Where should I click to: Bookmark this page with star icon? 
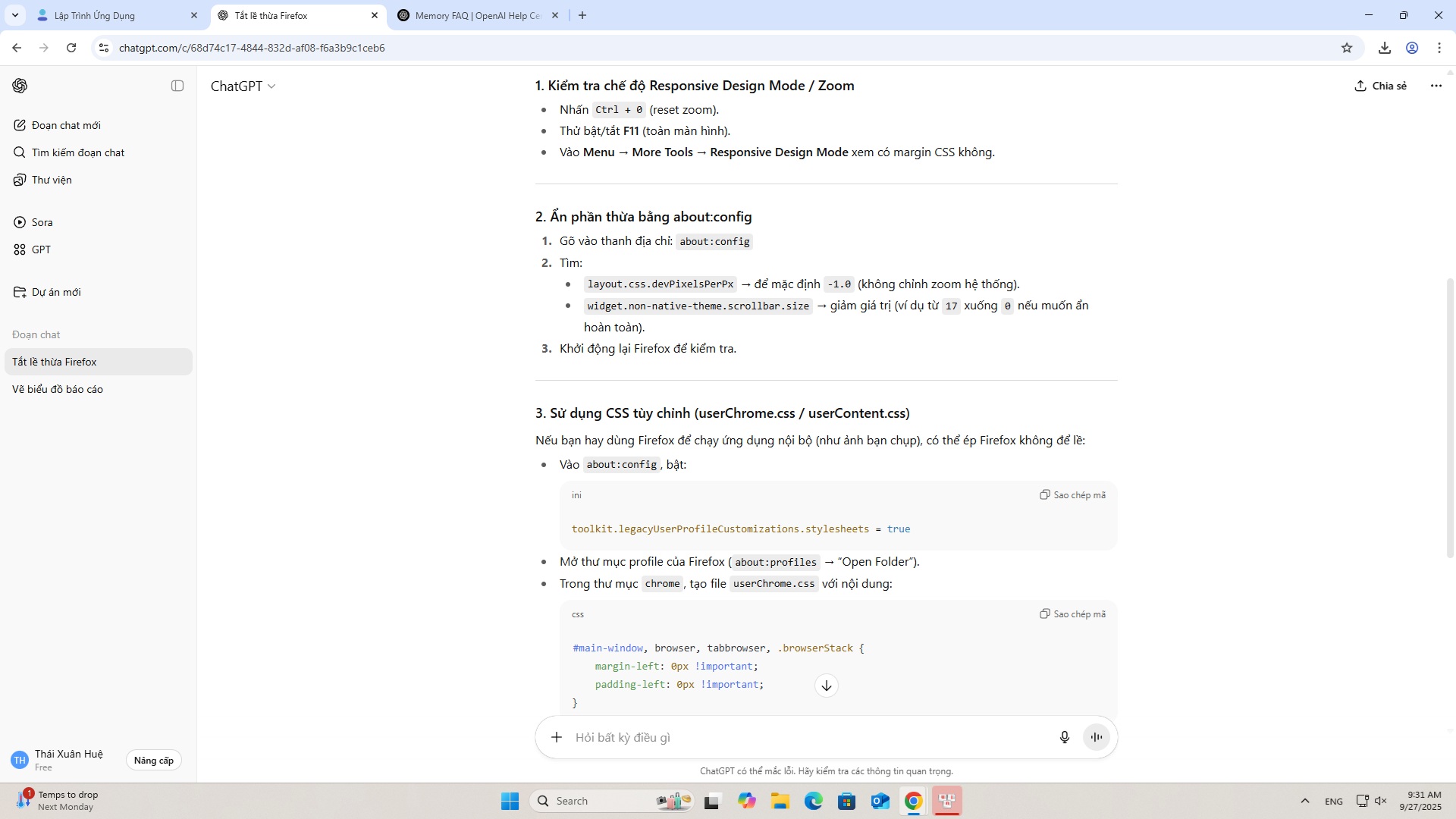click(x=1346, y=48)
